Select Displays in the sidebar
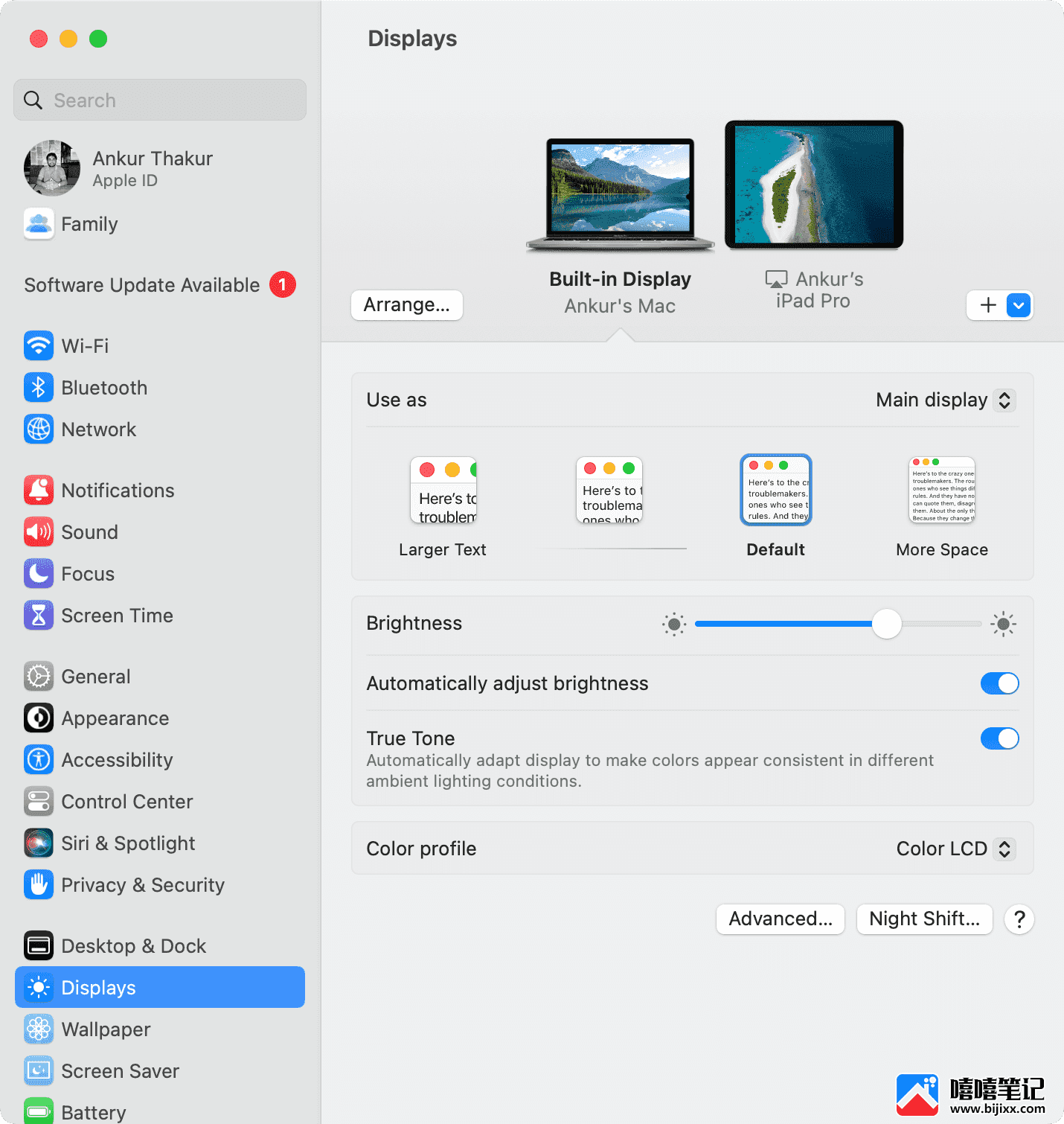 click(x=160, y=987)
